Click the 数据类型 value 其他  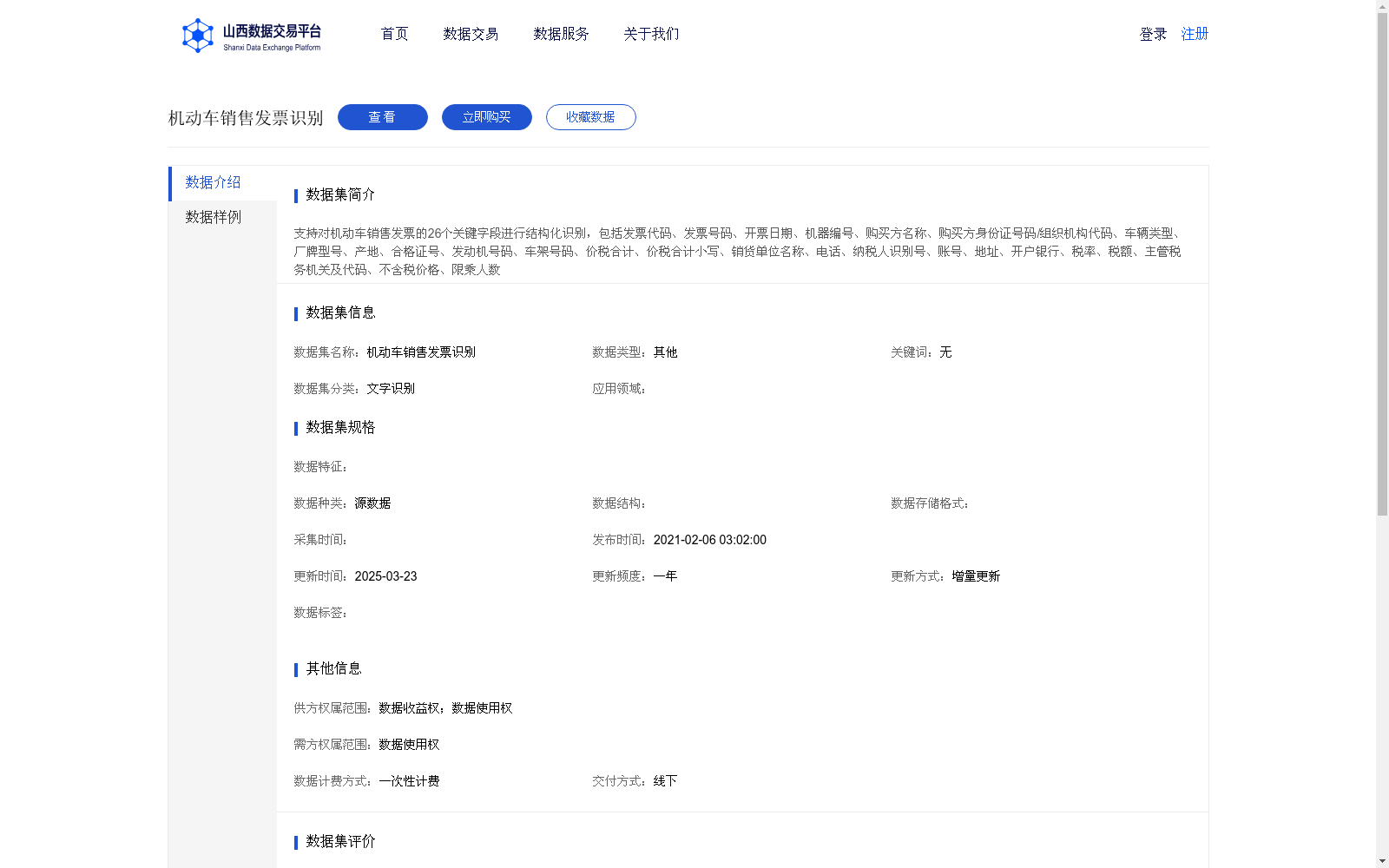[x=666, y=352]
